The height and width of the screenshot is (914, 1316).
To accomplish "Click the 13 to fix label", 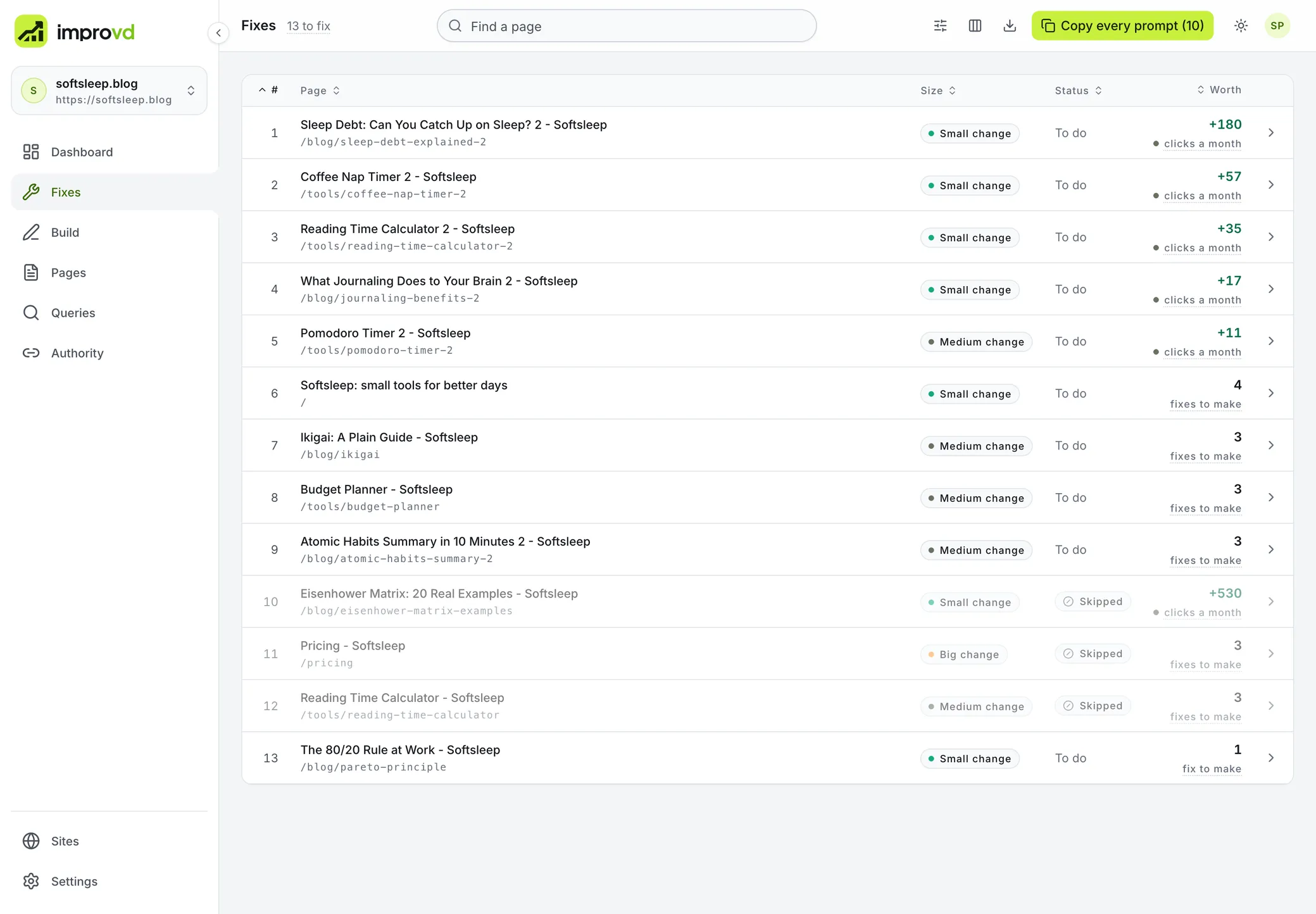I will pyautogui.click(x=308, y=26).
